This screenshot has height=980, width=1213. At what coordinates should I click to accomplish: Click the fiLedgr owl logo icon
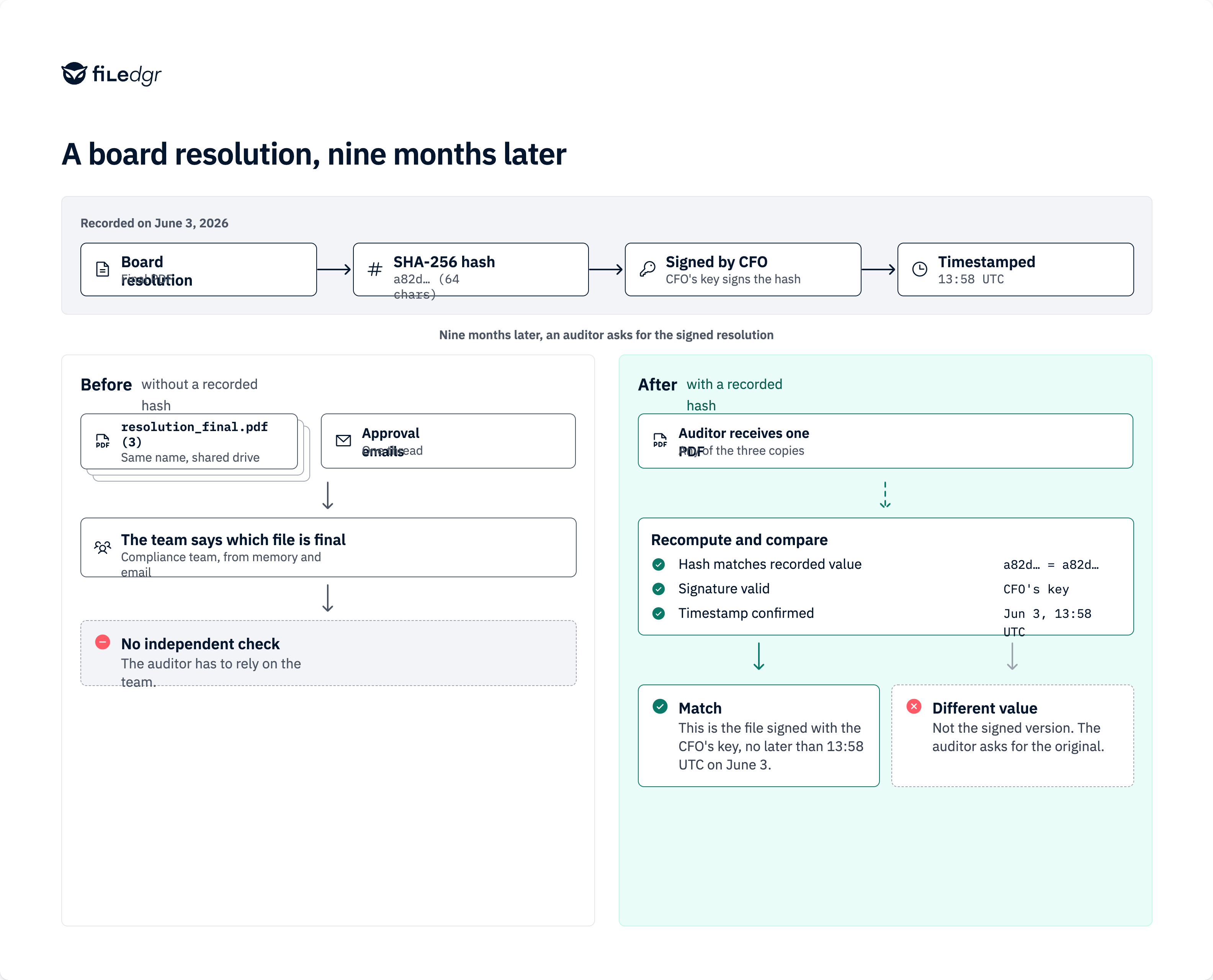(x=74, y=73)
